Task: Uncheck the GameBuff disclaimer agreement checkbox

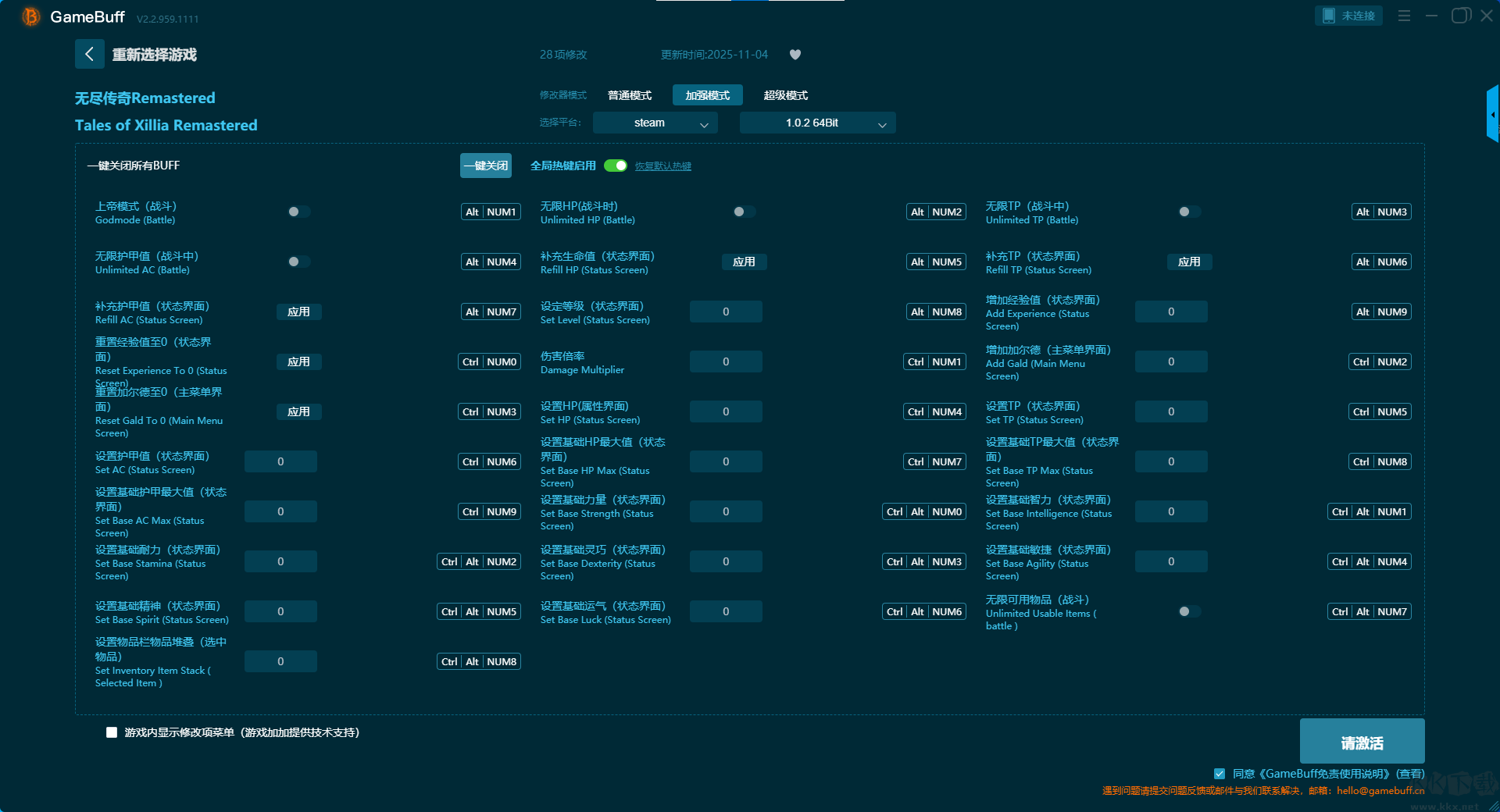Action: (1220, 774)
